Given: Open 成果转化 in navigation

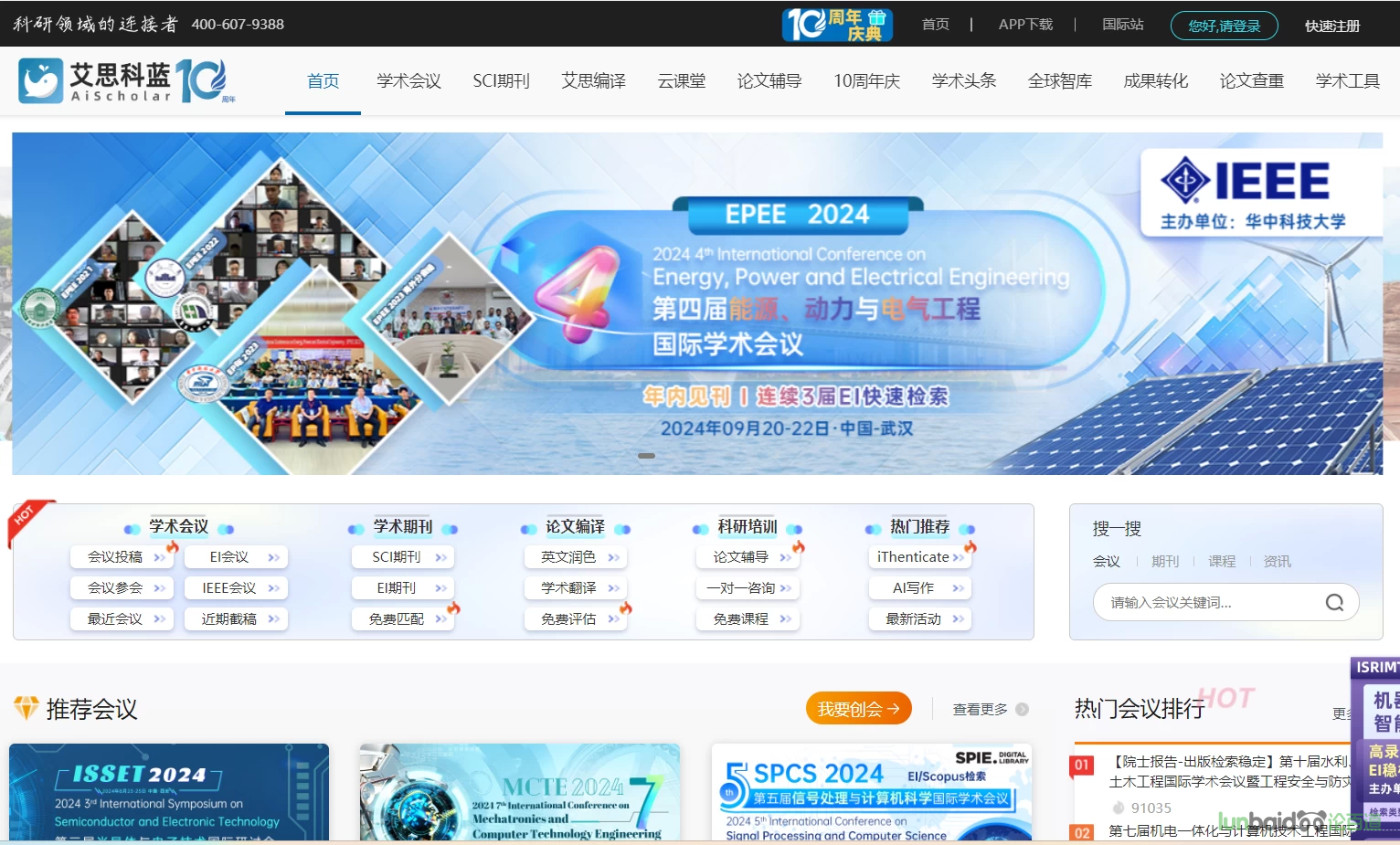Looking at the screenshot, I should [1156, 81].
